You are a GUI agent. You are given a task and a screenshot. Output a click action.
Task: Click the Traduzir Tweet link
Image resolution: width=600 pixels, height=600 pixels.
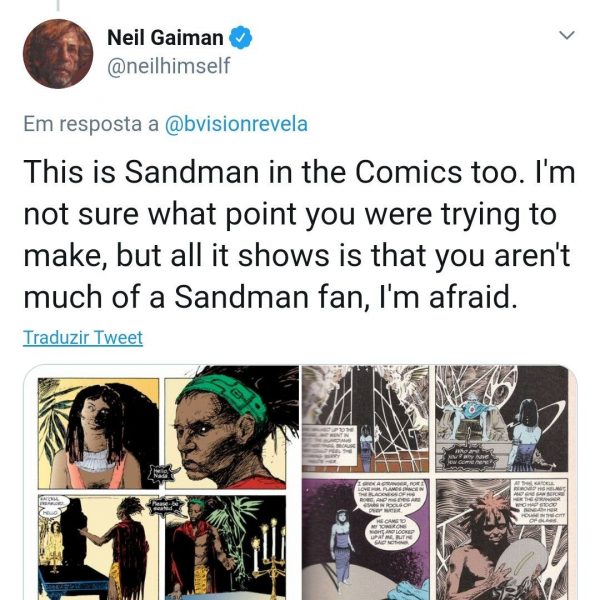tap(83, 338)
